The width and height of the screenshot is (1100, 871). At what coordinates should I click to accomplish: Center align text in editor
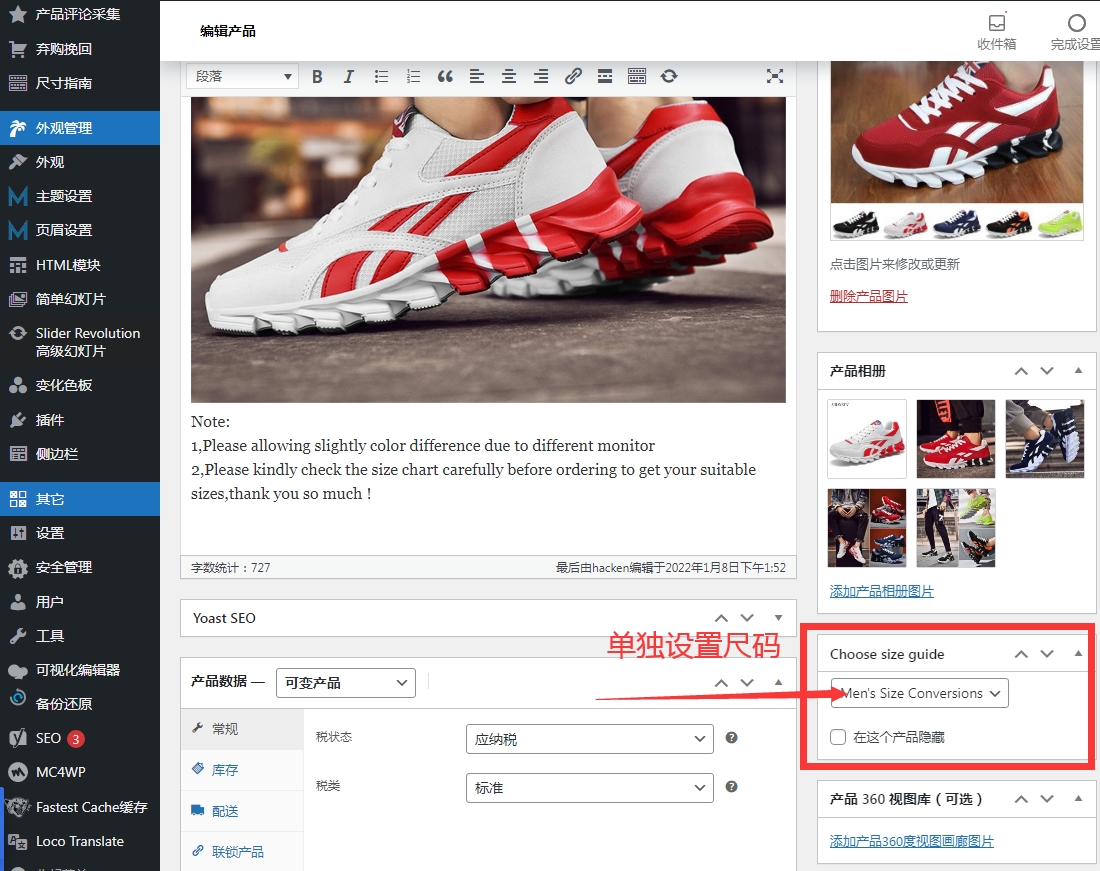[509, 76]
